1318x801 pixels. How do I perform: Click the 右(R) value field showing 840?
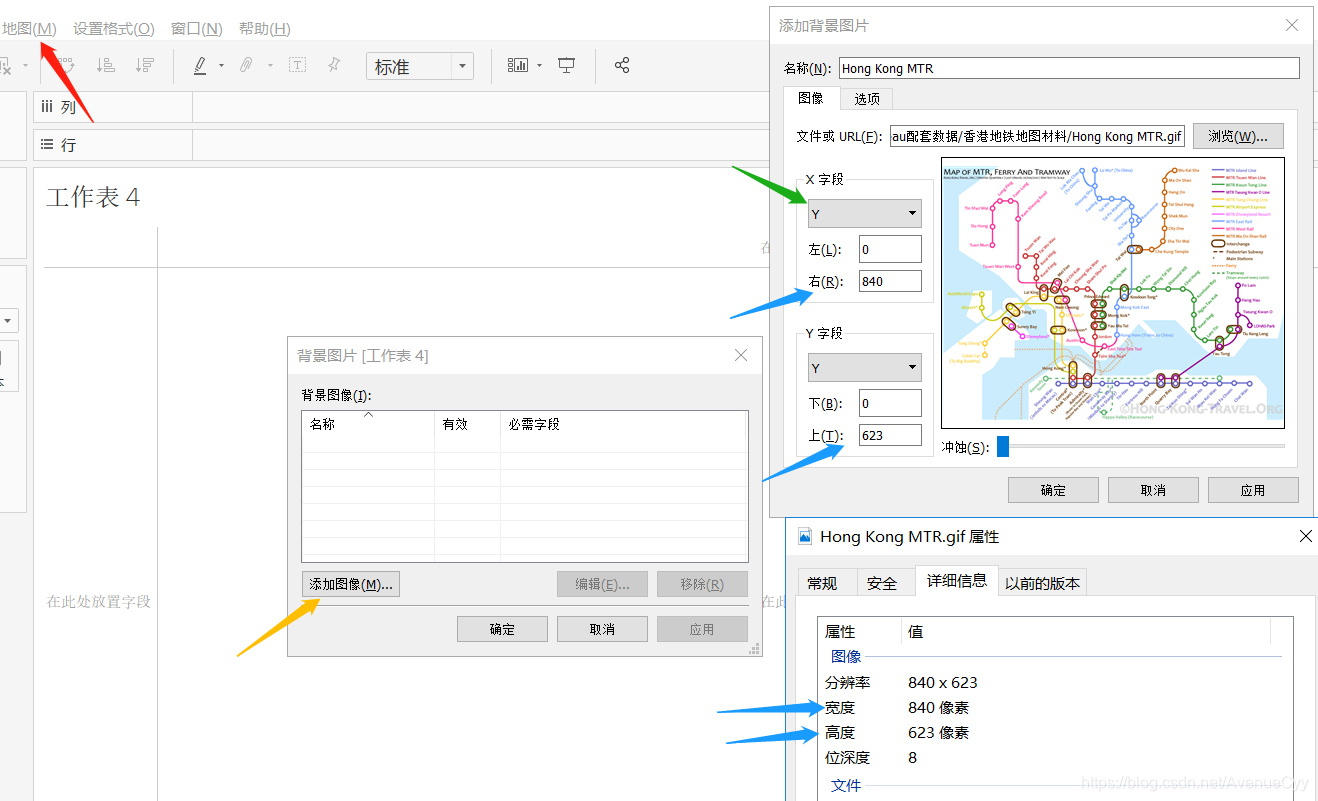coord(890,281)
